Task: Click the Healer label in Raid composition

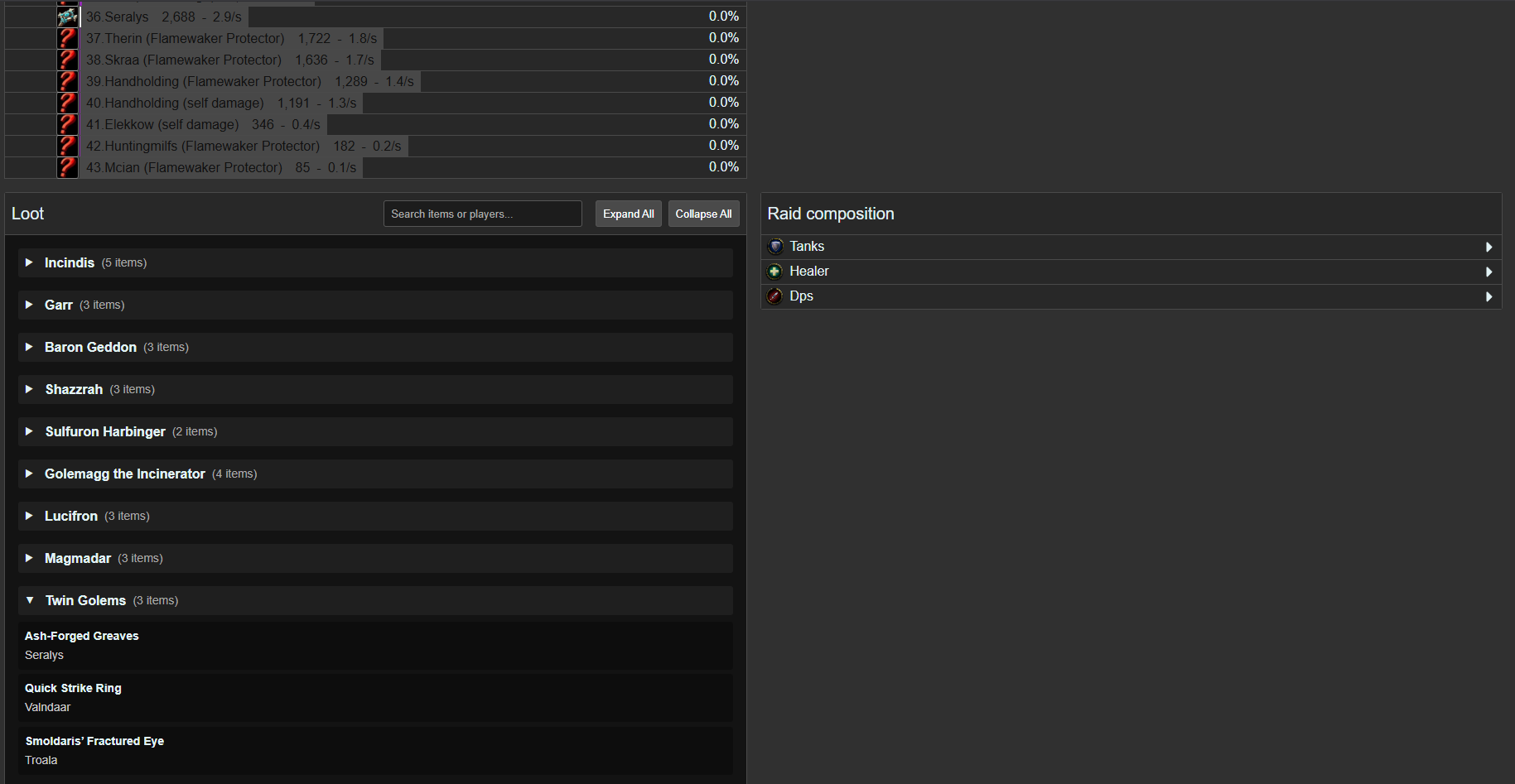Action: pos(809,272)
